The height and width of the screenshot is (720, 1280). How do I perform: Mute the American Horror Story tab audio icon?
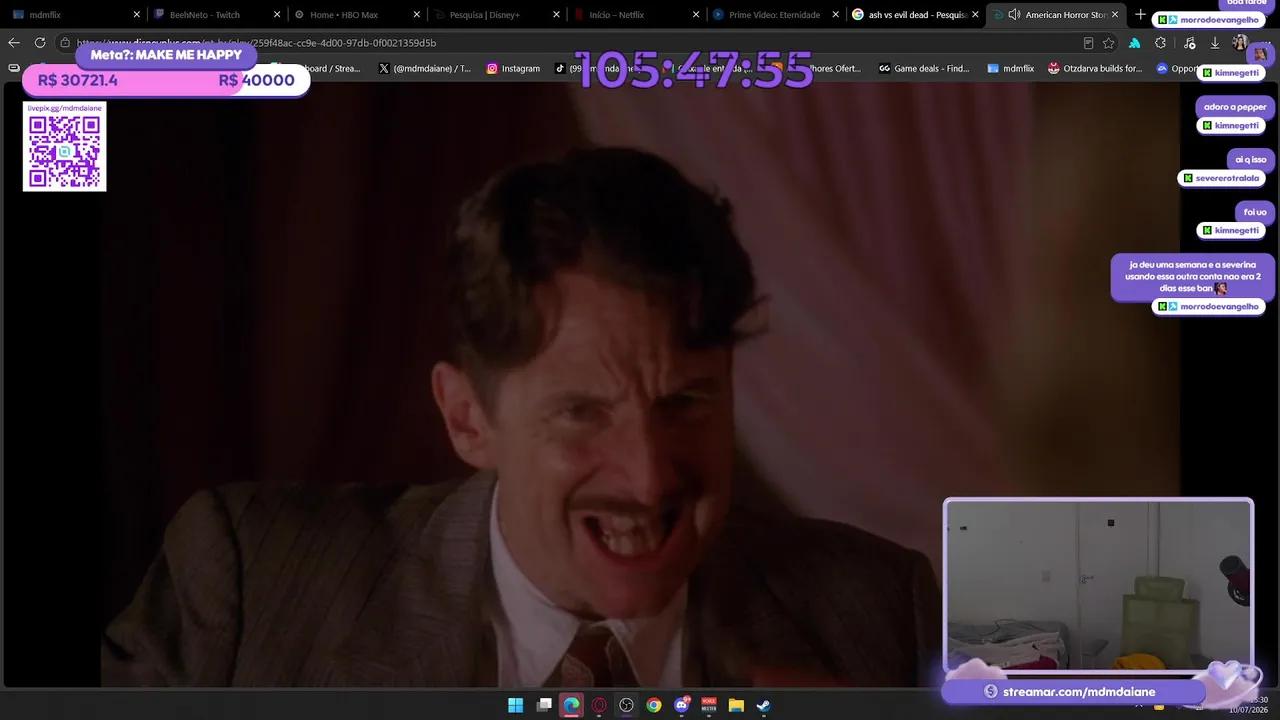[x=1014, y=15]
